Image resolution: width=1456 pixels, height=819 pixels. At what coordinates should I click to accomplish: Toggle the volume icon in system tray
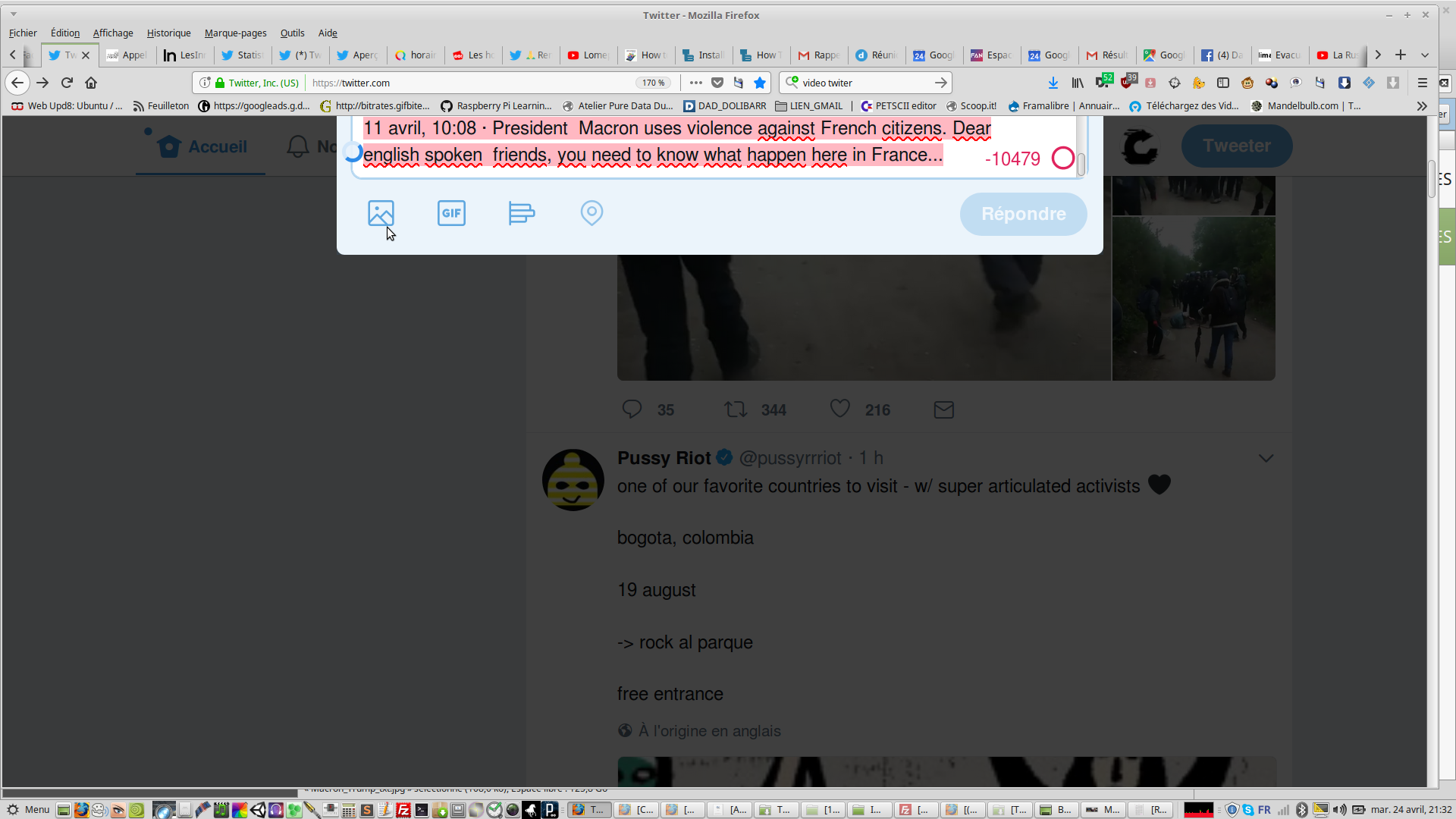1340,810
